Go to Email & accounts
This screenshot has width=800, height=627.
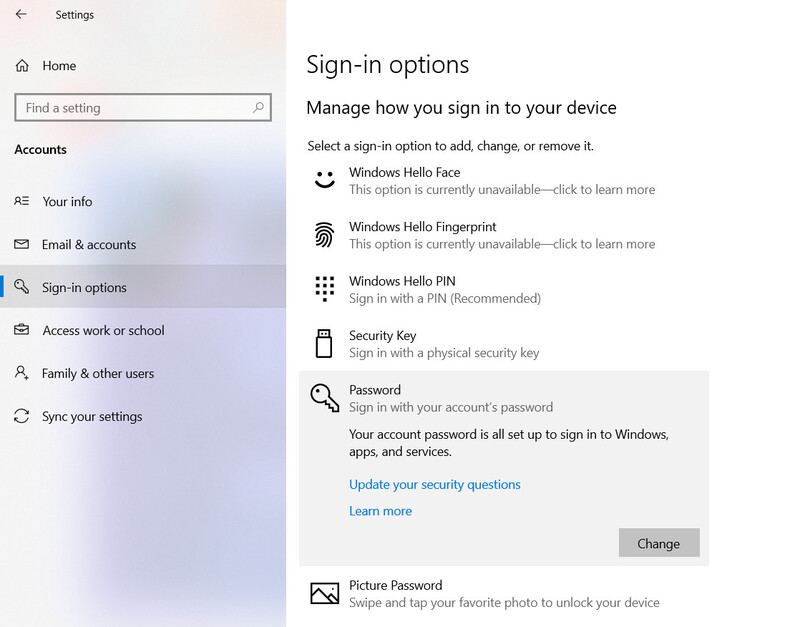pyautogui.click(x=143, y=244)
